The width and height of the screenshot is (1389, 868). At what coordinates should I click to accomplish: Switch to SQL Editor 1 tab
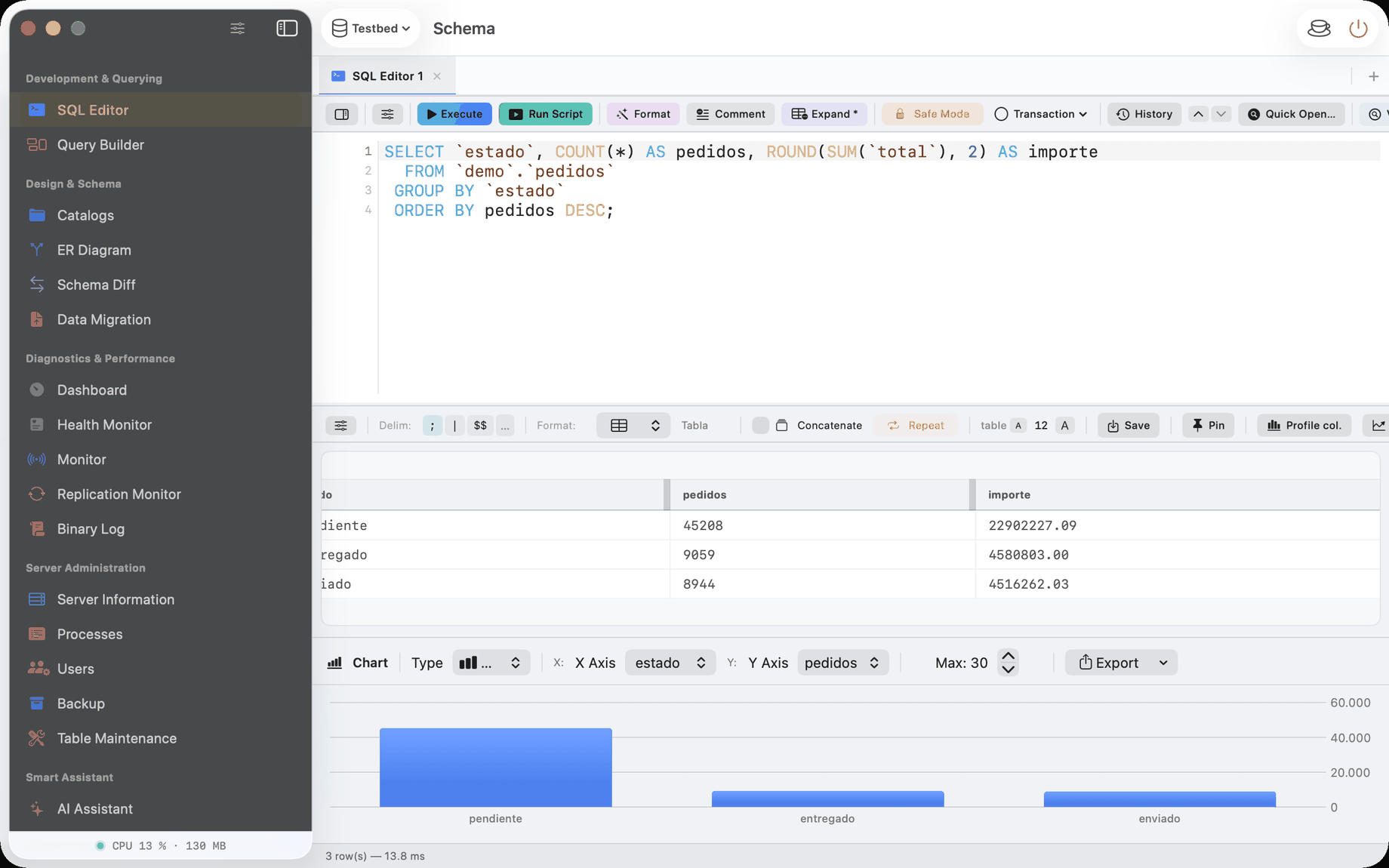point(387,76)
